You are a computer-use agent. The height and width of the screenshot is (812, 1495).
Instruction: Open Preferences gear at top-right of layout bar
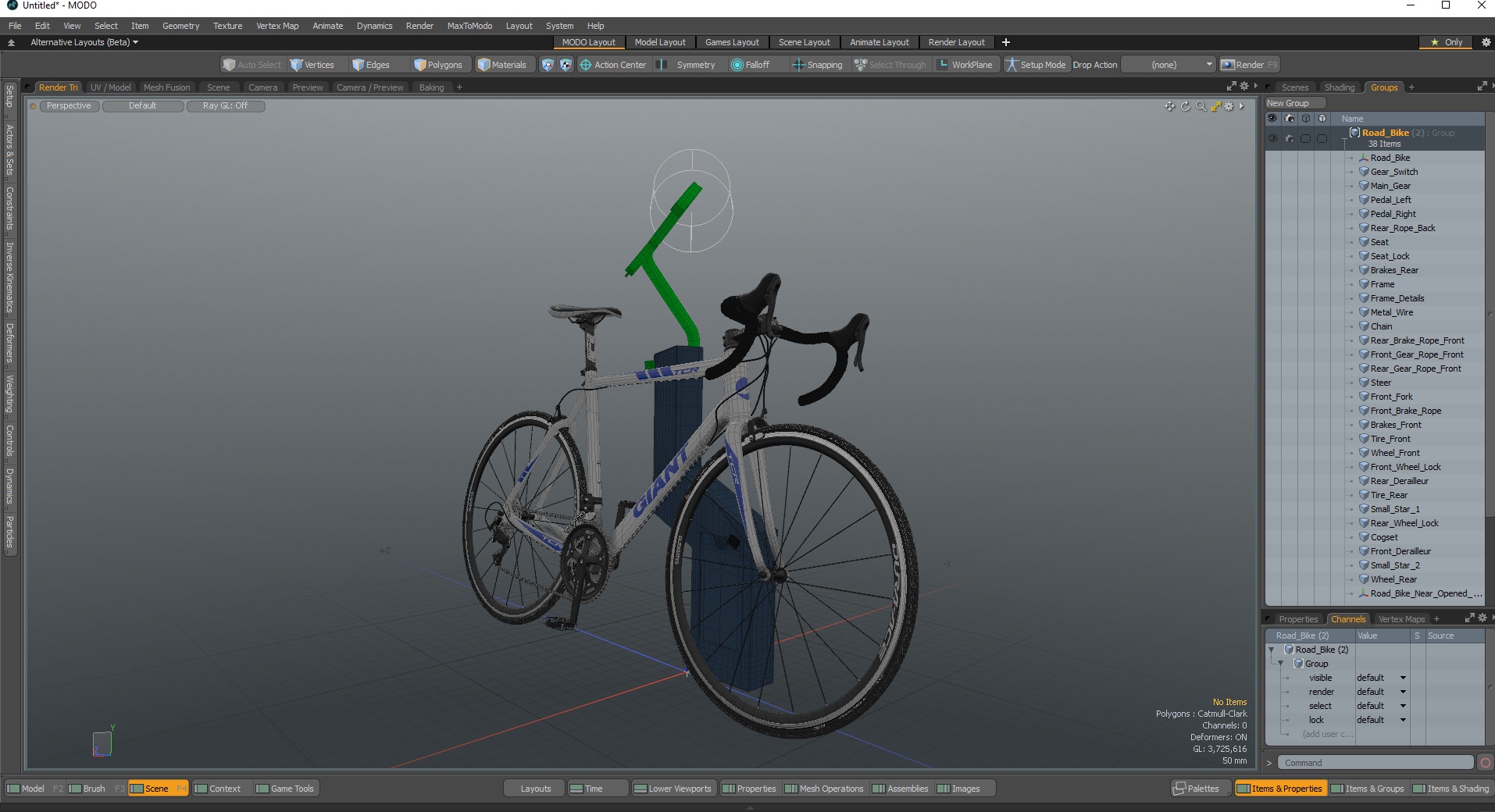coord(1486,42)
